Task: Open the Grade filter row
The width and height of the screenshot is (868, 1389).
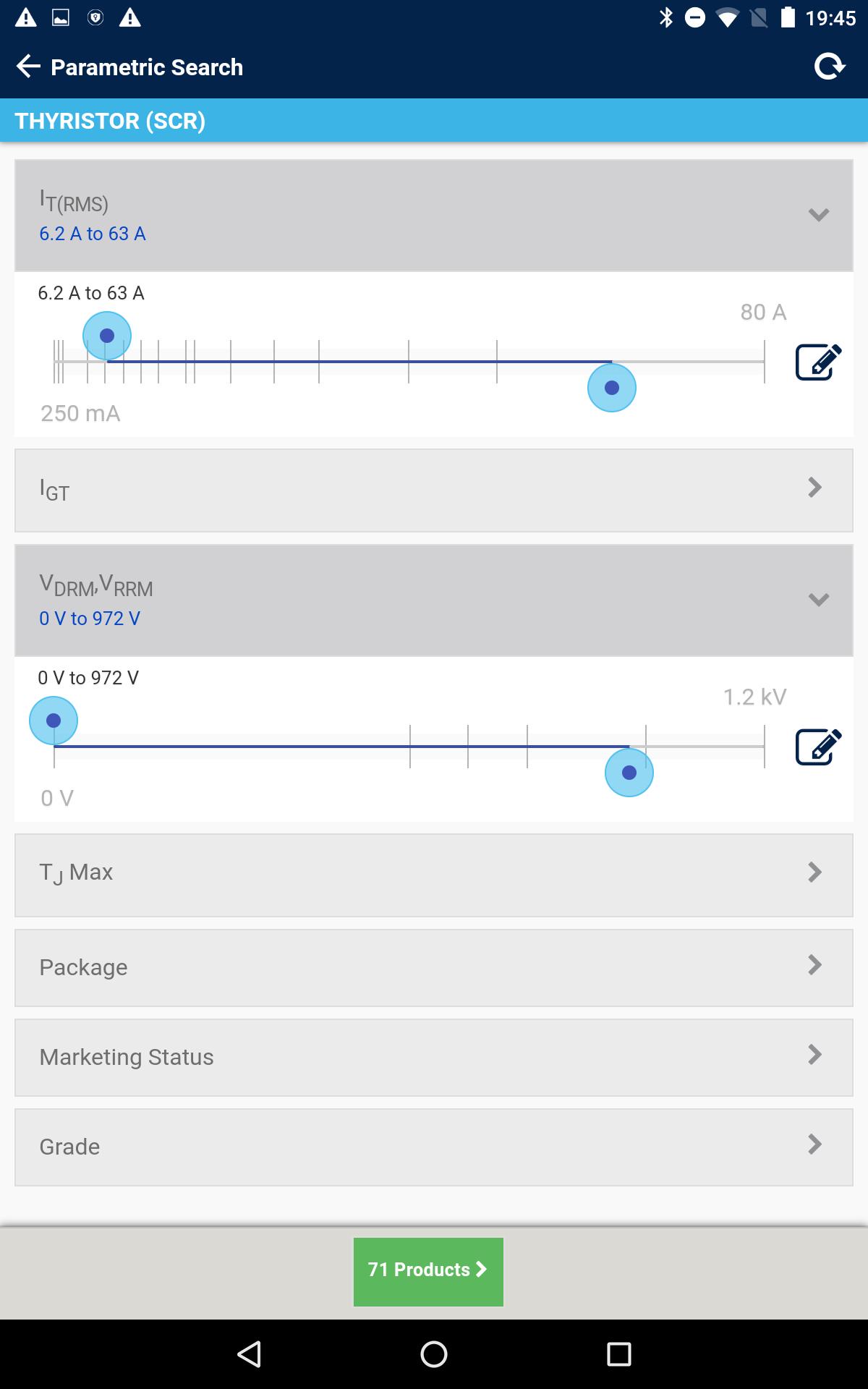Action: click(434, 1147)
